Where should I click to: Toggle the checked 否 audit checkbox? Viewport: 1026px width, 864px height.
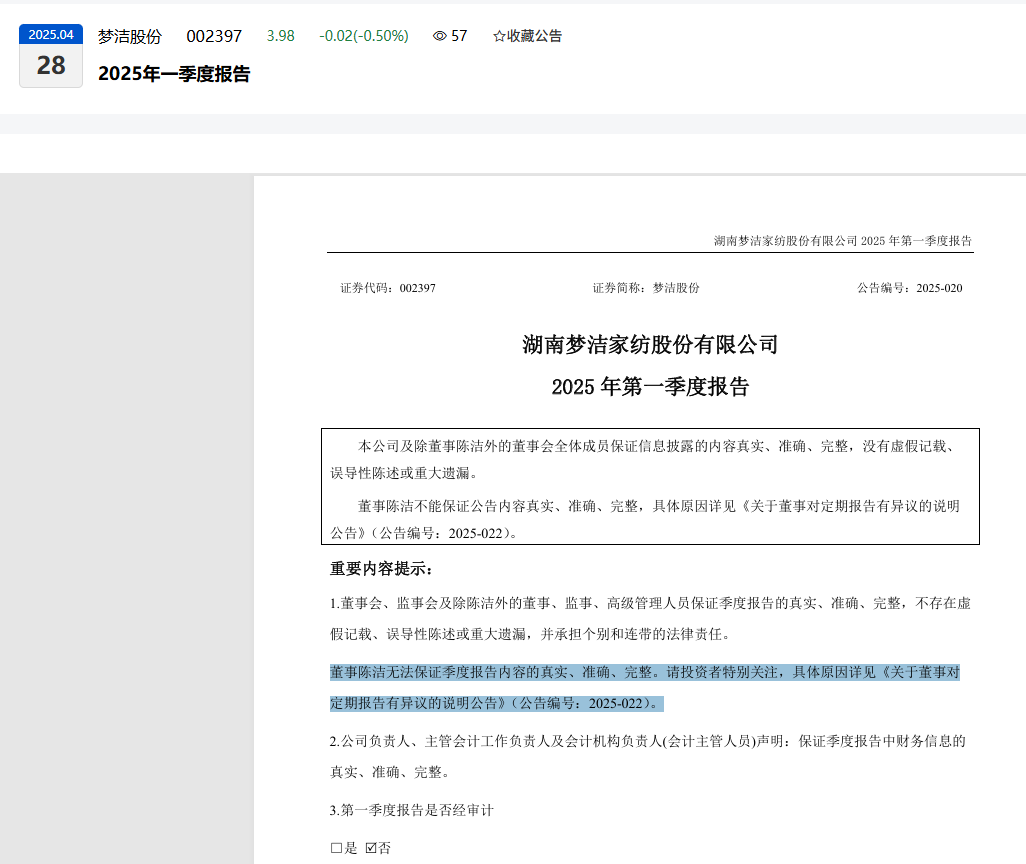371,848
